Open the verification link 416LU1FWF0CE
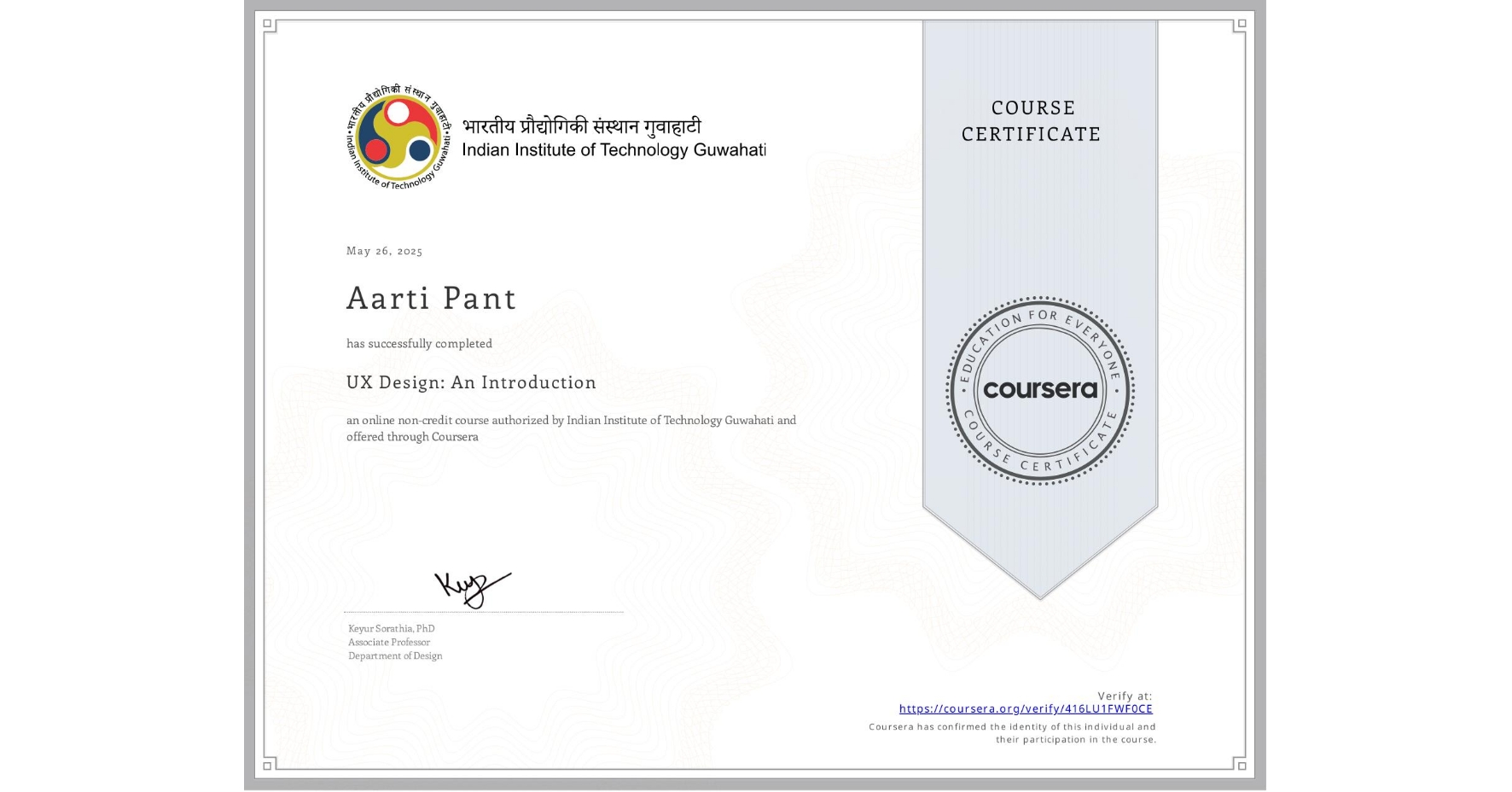Screen dimensions: 1512x792 1026,708
